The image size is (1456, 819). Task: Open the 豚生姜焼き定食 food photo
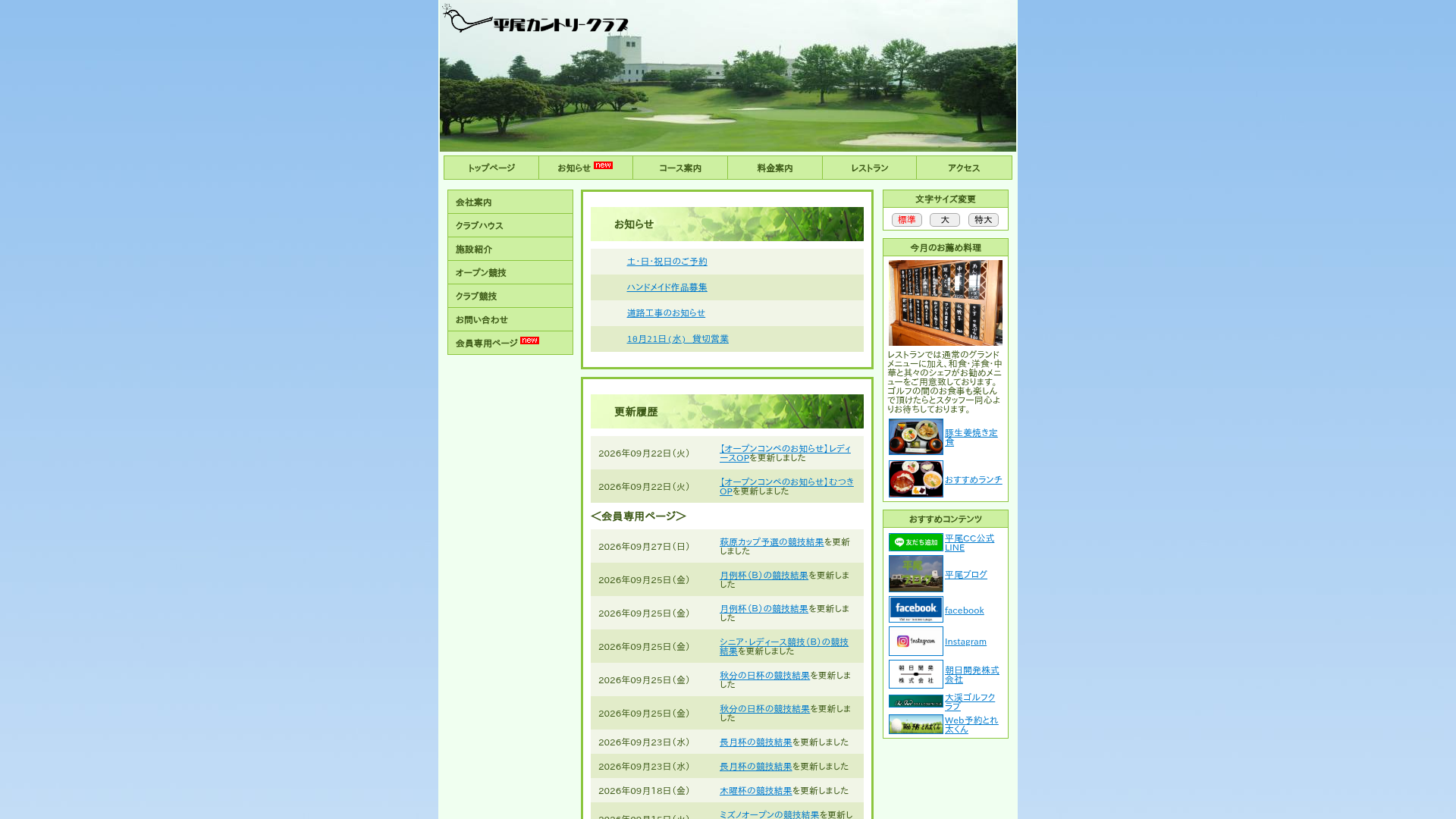916,437
